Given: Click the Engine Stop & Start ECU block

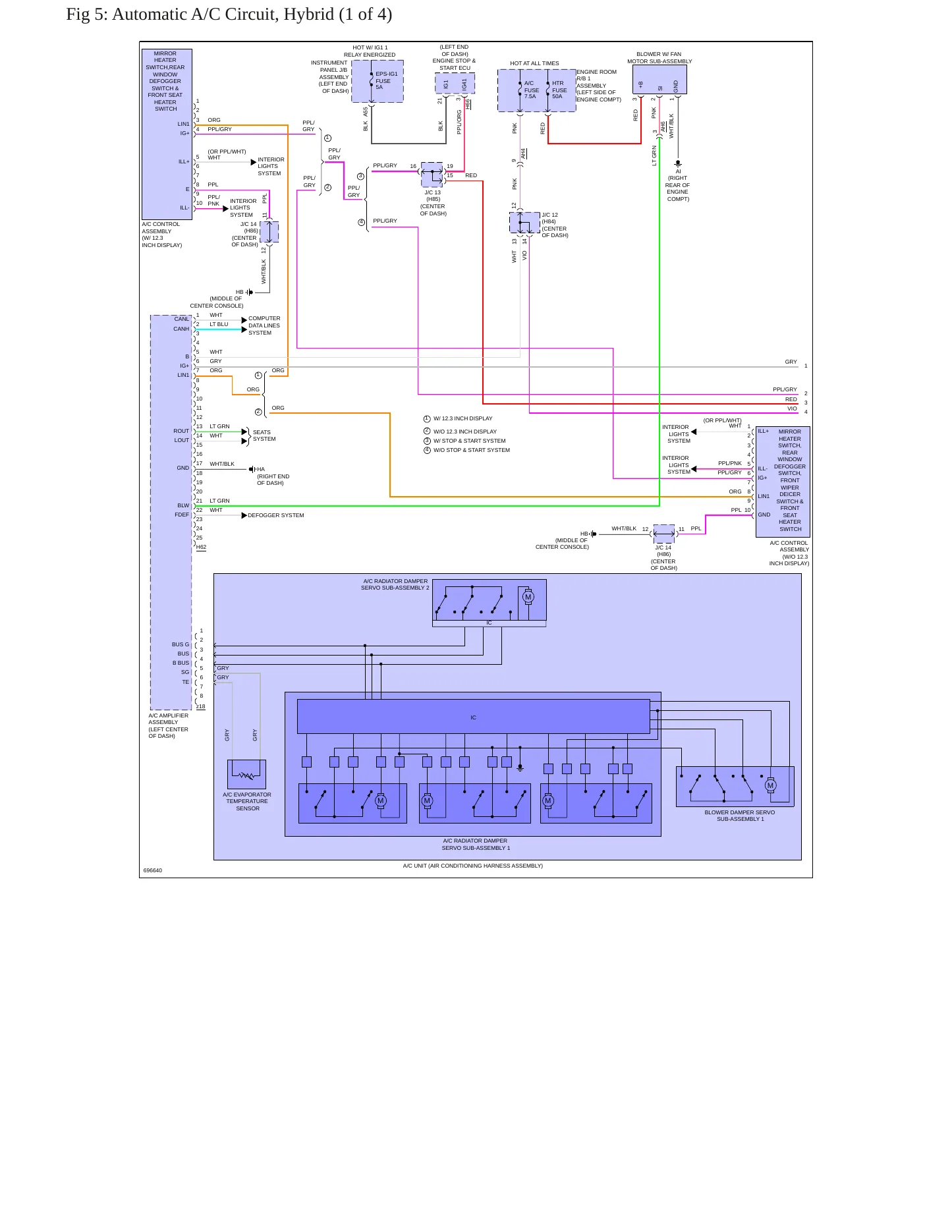Looking at the screenshot, I should [455, 83].
